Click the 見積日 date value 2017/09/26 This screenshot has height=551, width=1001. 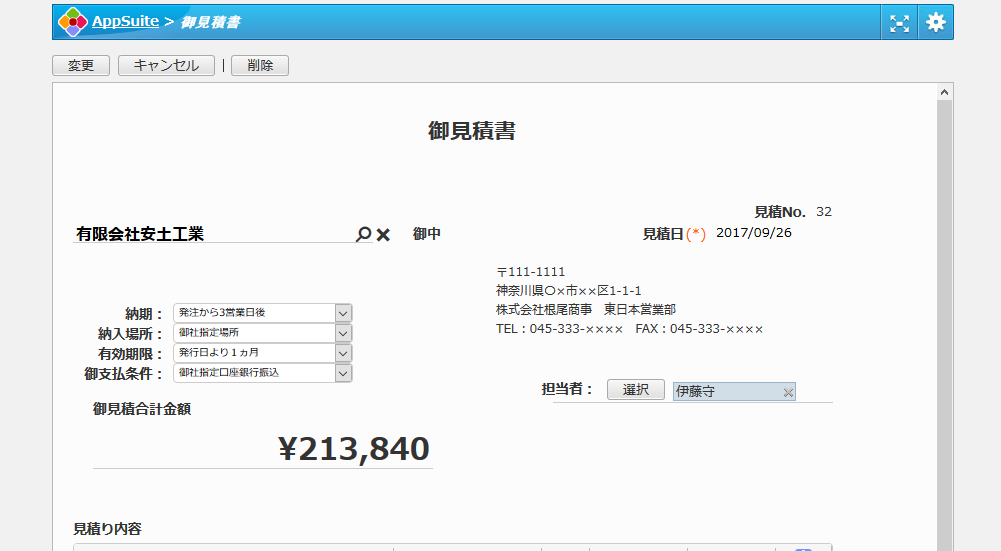[754, 233]
